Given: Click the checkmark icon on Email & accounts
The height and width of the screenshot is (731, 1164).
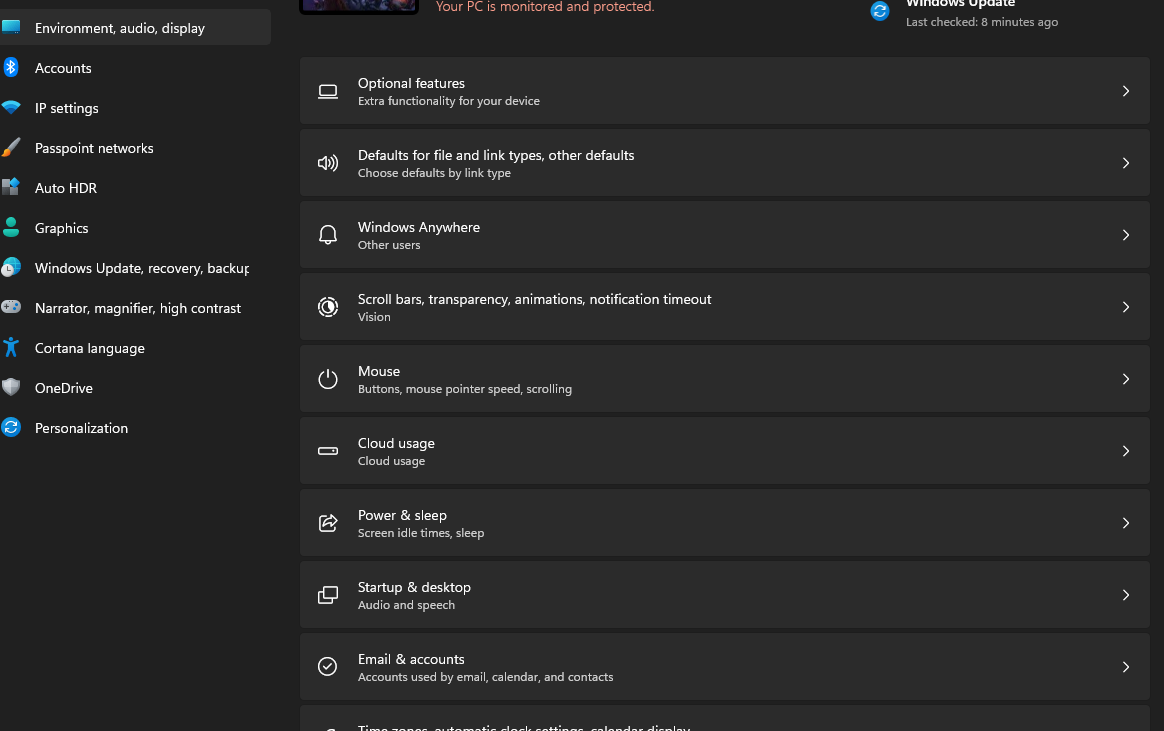Looking at the screenshot, I should click(328, 666).
